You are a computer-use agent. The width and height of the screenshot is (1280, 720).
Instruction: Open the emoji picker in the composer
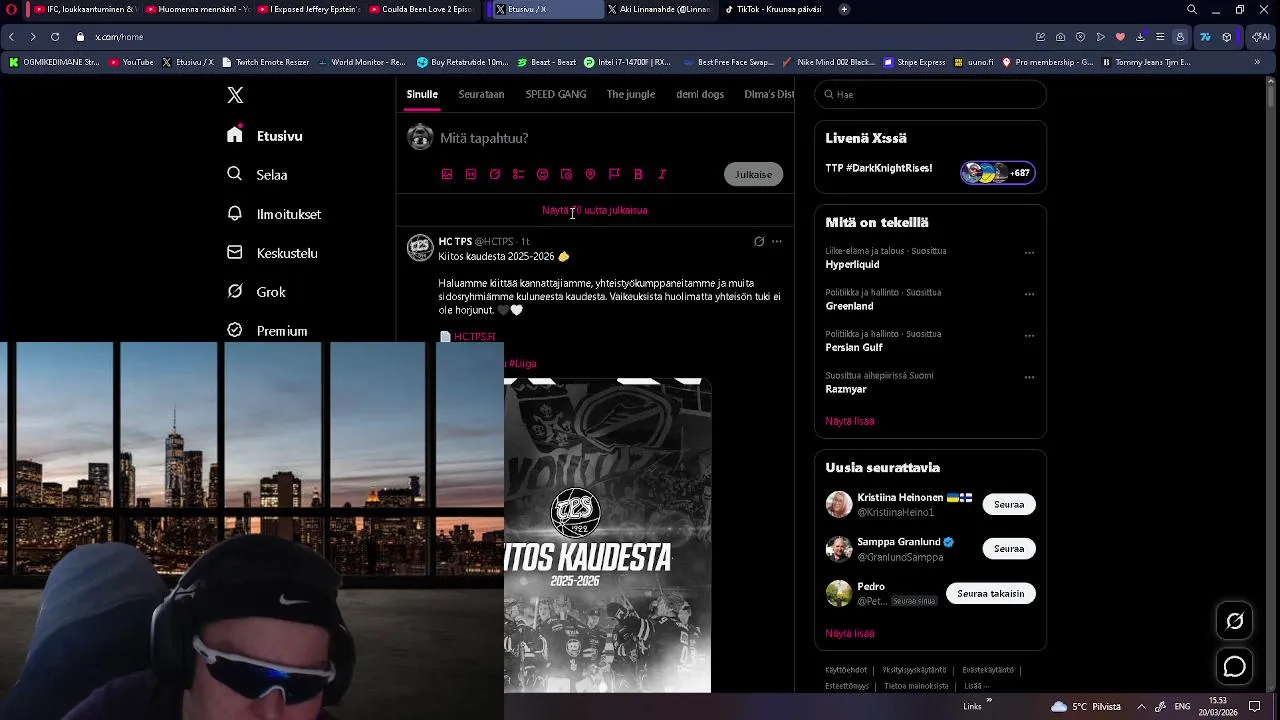coord(542,174)
